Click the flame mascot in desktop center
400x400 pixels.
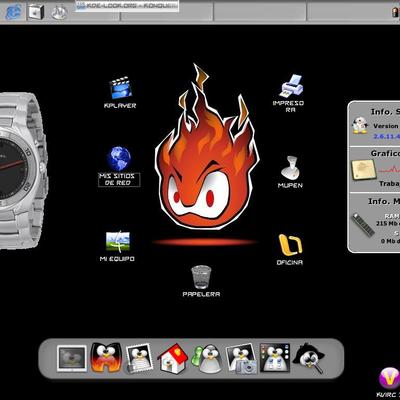[207, 148]
